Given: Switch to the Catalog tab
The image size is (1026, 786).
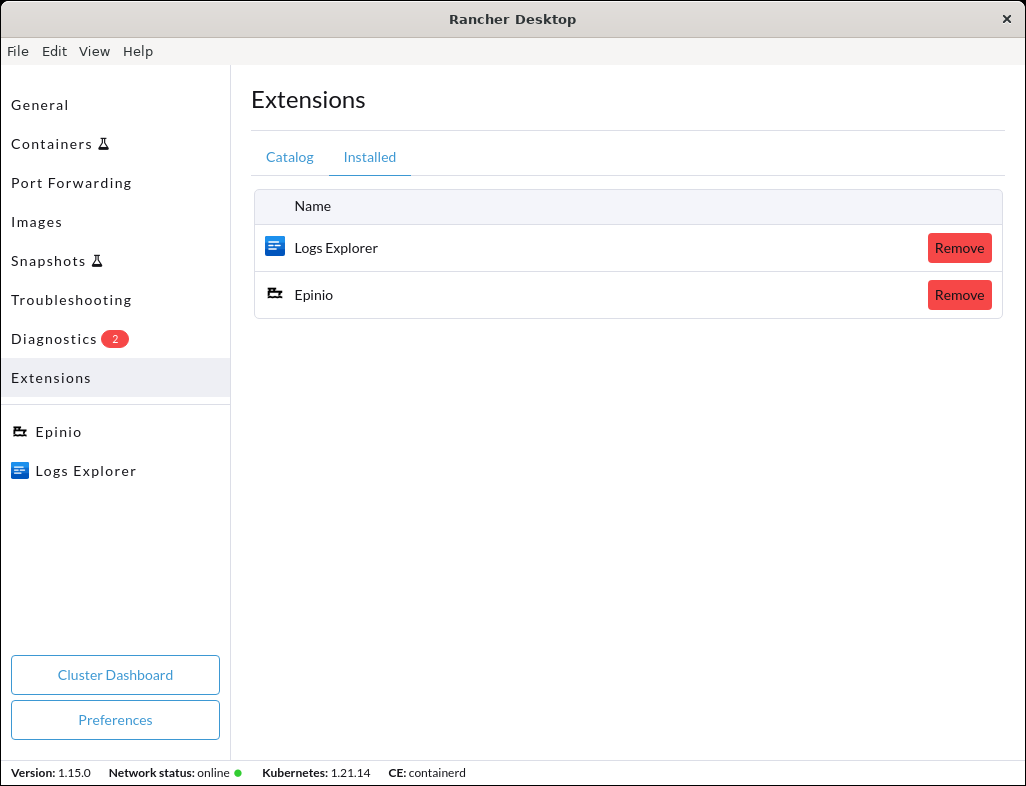Looking at the screenshot, I should pyautogui.click(x=289, y=157).
